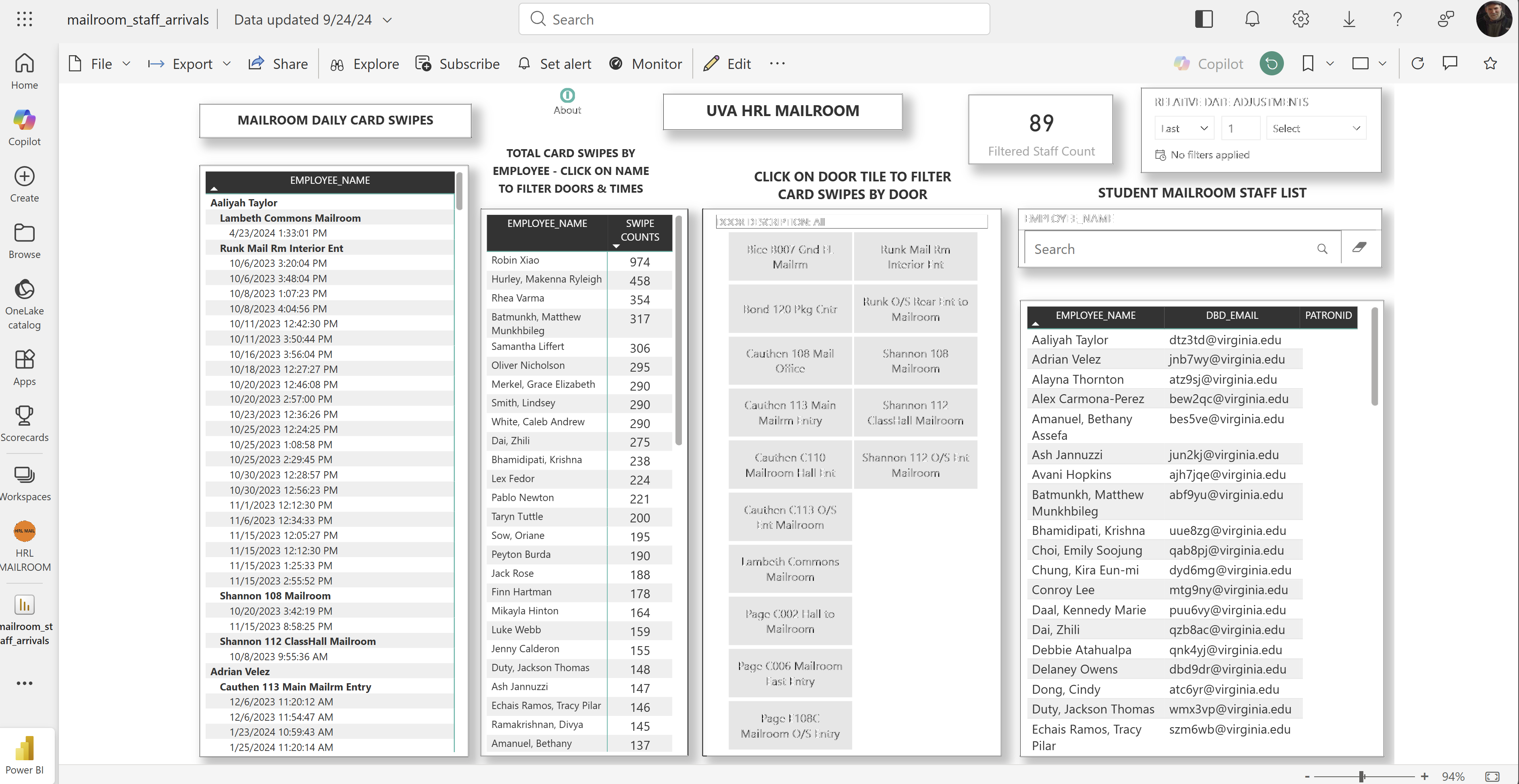1519x784 pixels.
Task: Open more toolbar options ellipsis
Action: coord(777,64)
